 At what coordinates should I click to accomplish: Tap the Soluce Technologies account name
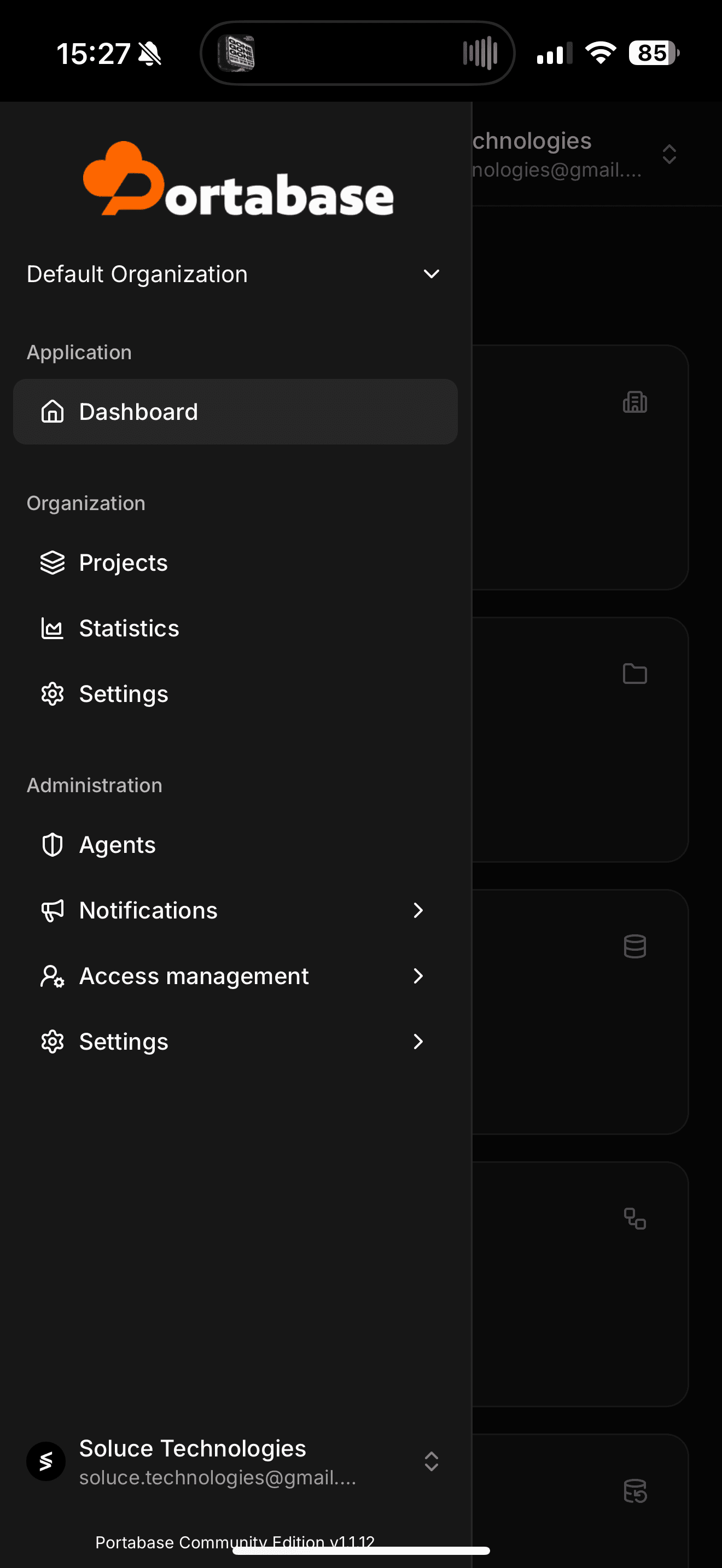193,1449
